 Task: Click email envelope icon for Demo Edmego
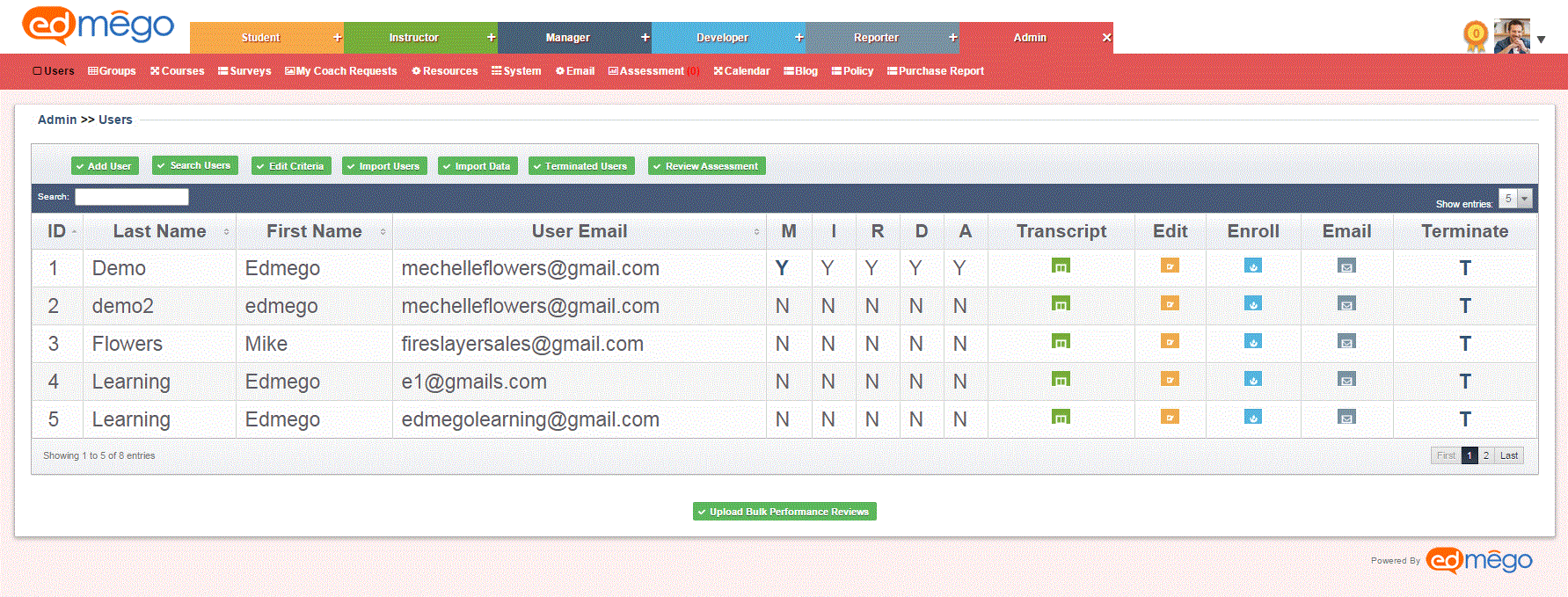(x=1346, y=266)
